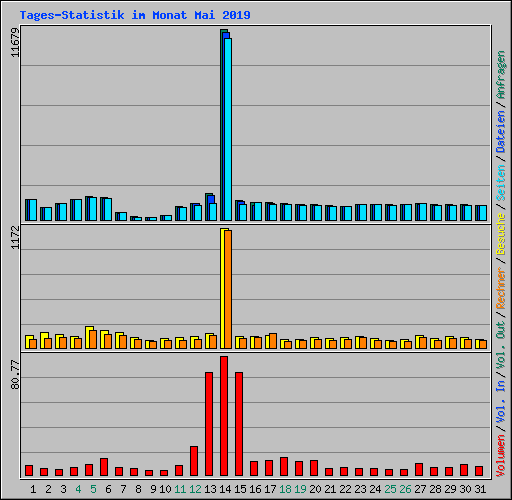Click the x-axis day label 14

tap(225, 489)
